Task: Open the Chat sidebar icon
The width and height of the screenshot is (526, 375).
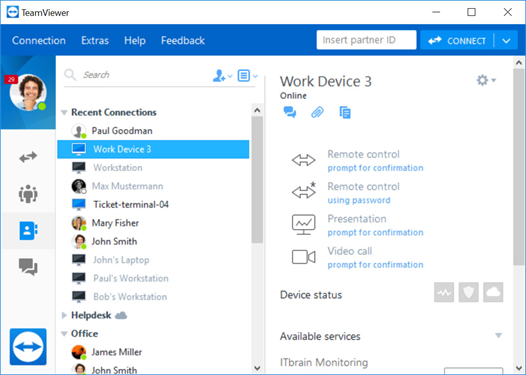Action: click(x=28, y=267)
